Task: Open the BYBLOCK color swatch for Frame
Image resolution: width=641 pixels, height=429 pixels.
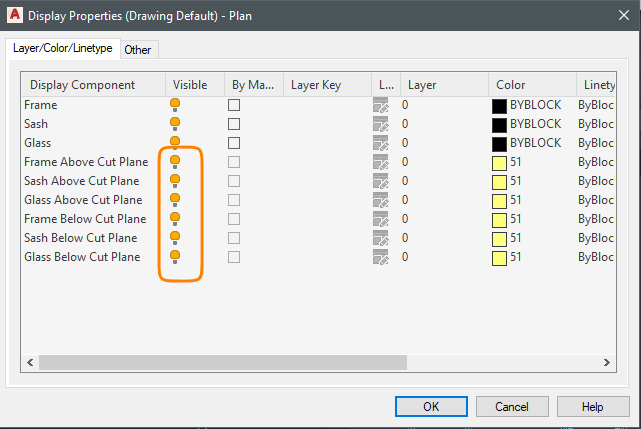Action: click(x=500, y=105)
